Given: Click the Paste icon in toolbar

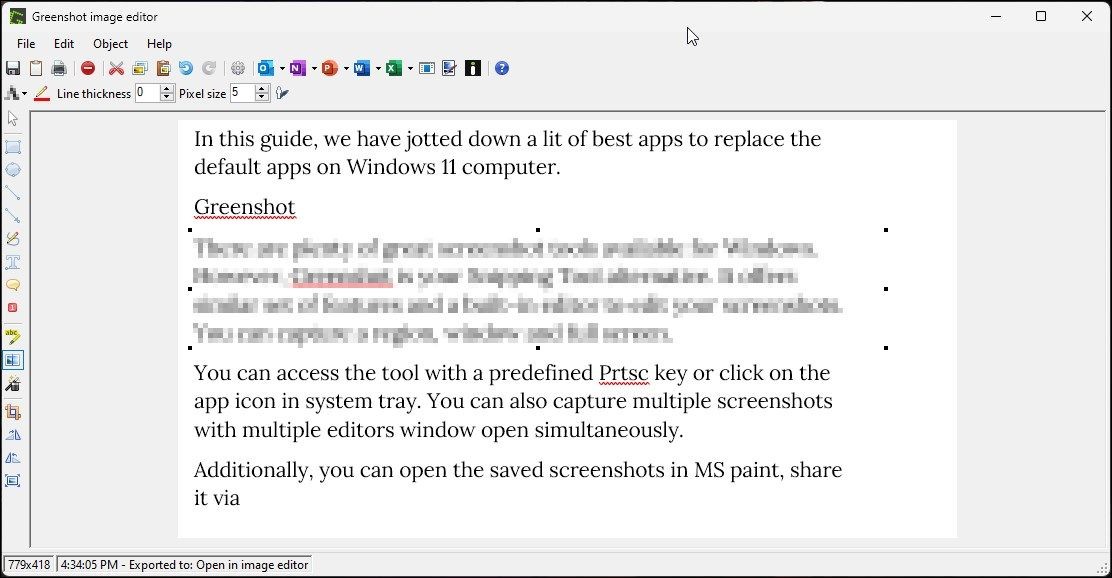Looking at the screenshot, I should 163,68.
